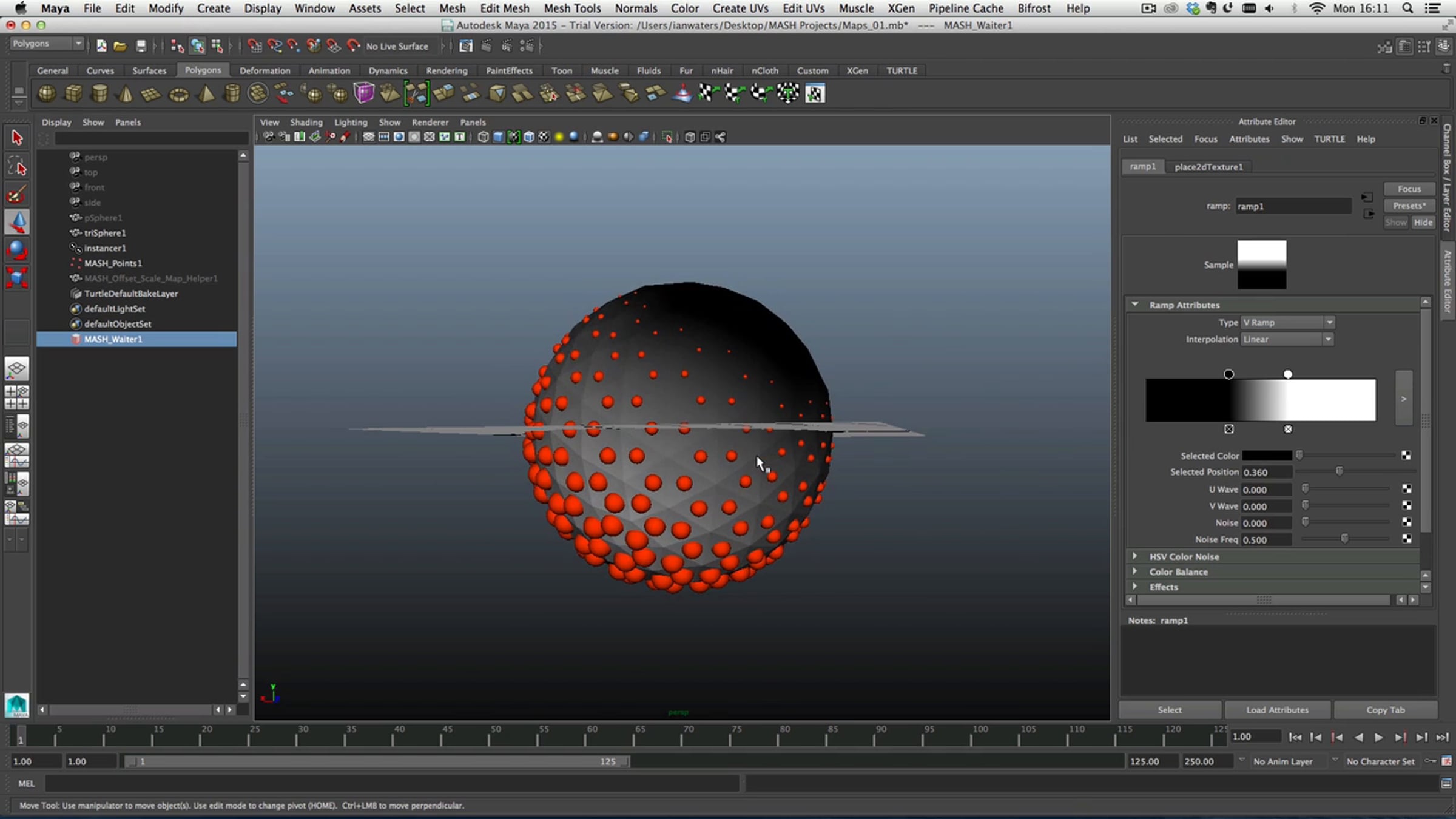1456x819 pixels.
Task: Click the yellow light bulb viewport icon
Action: [559, 137]
